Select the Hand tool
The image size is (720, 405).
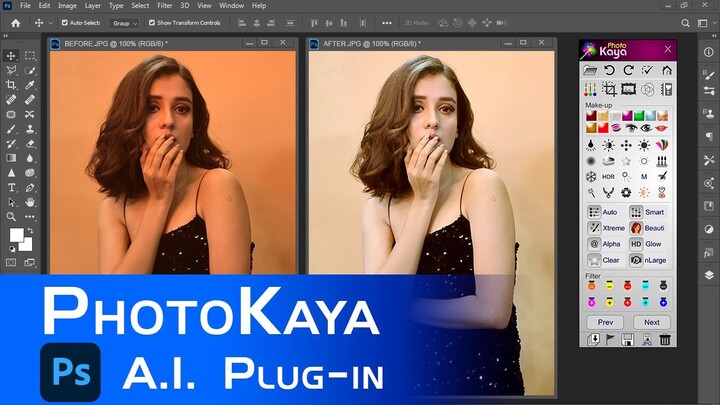click(x=30, y=202)
